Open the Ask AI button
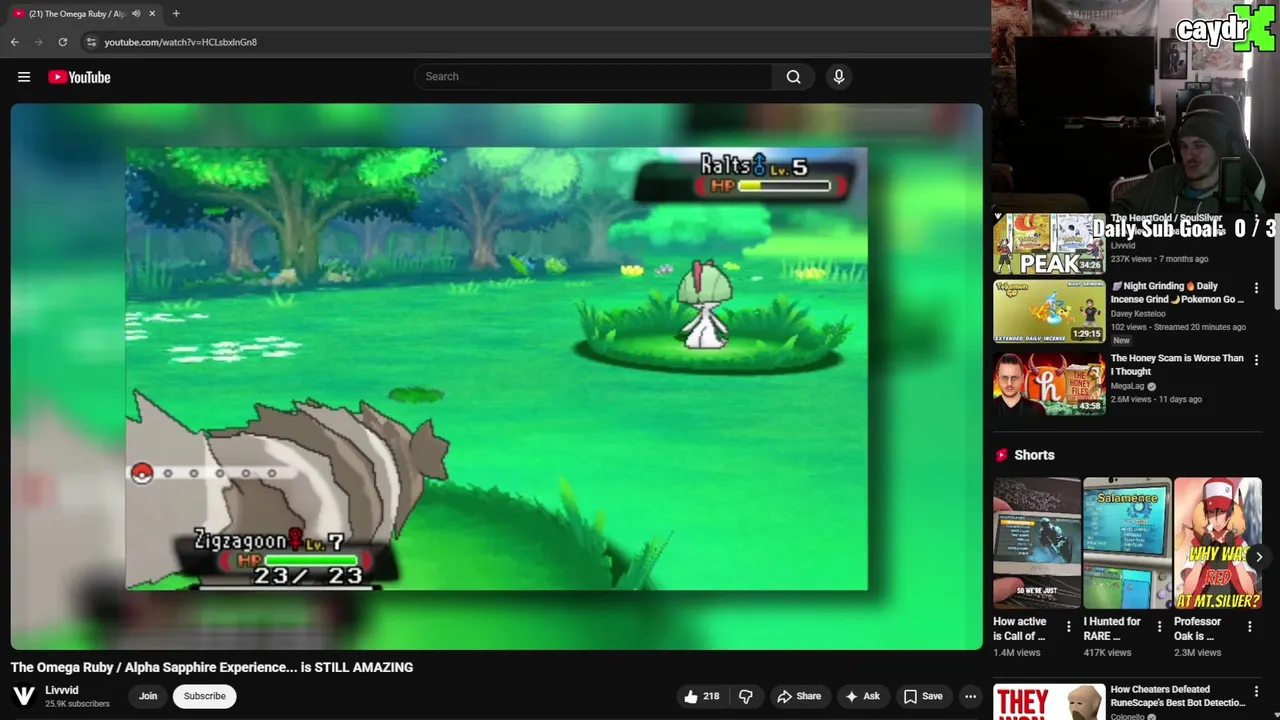 (862, 696)
